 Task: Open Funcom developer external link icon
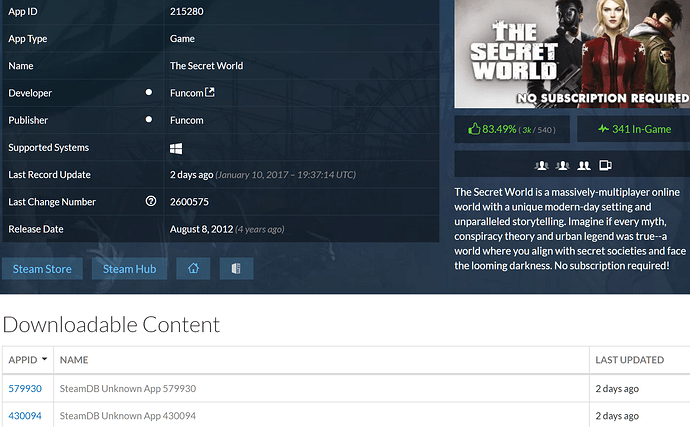coord(210,92)
